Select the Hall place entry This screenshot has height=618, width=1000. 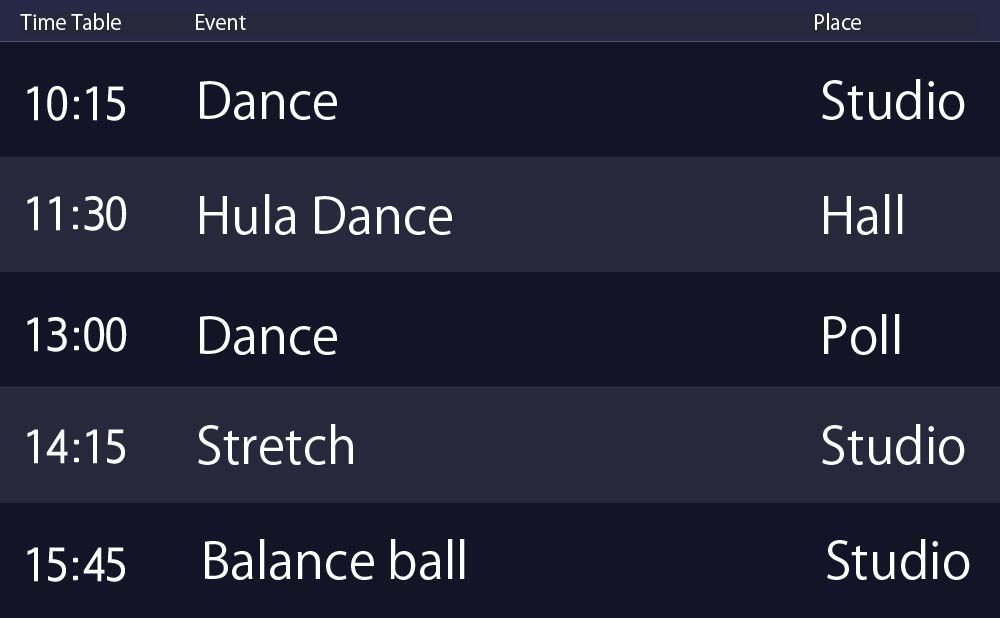(x=863, y=216)
